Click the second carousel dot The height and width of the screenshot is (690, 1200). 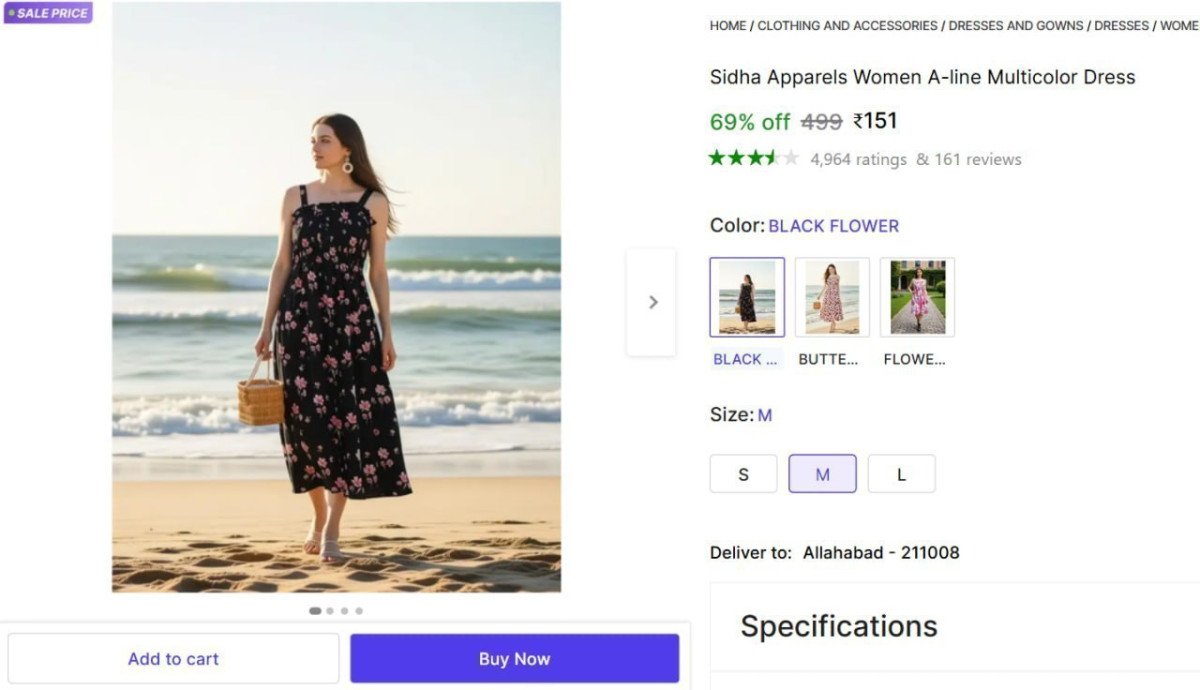(x=329, y=610)
